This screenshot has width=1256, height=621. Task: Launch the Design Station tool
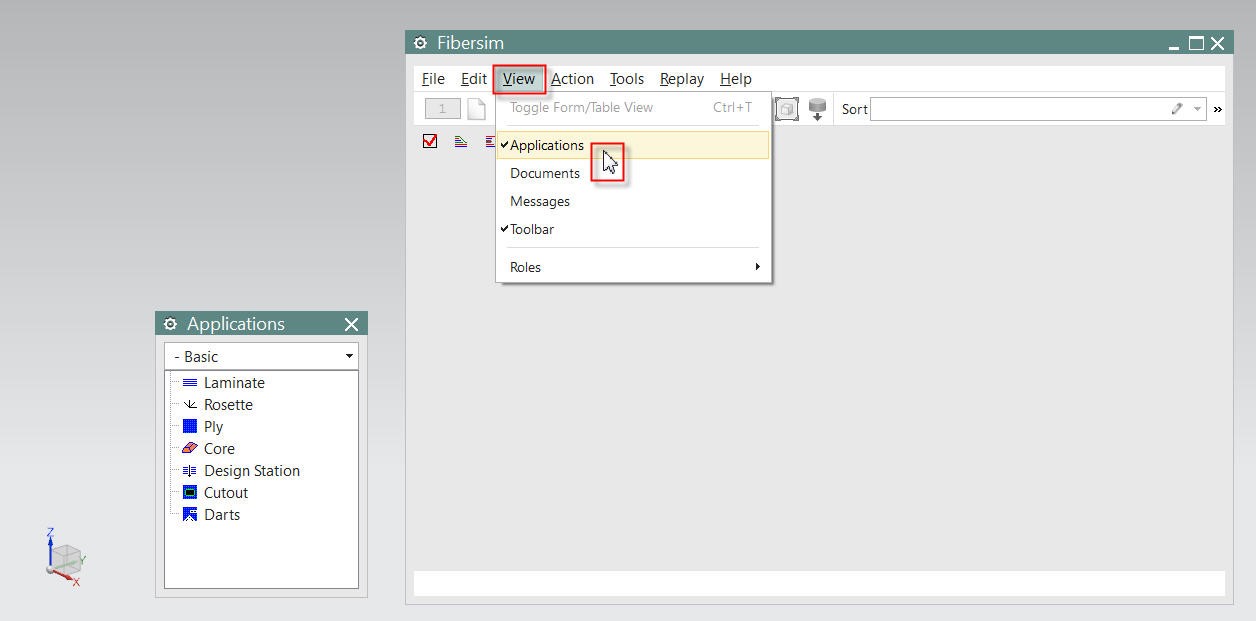tap(251, 470)
